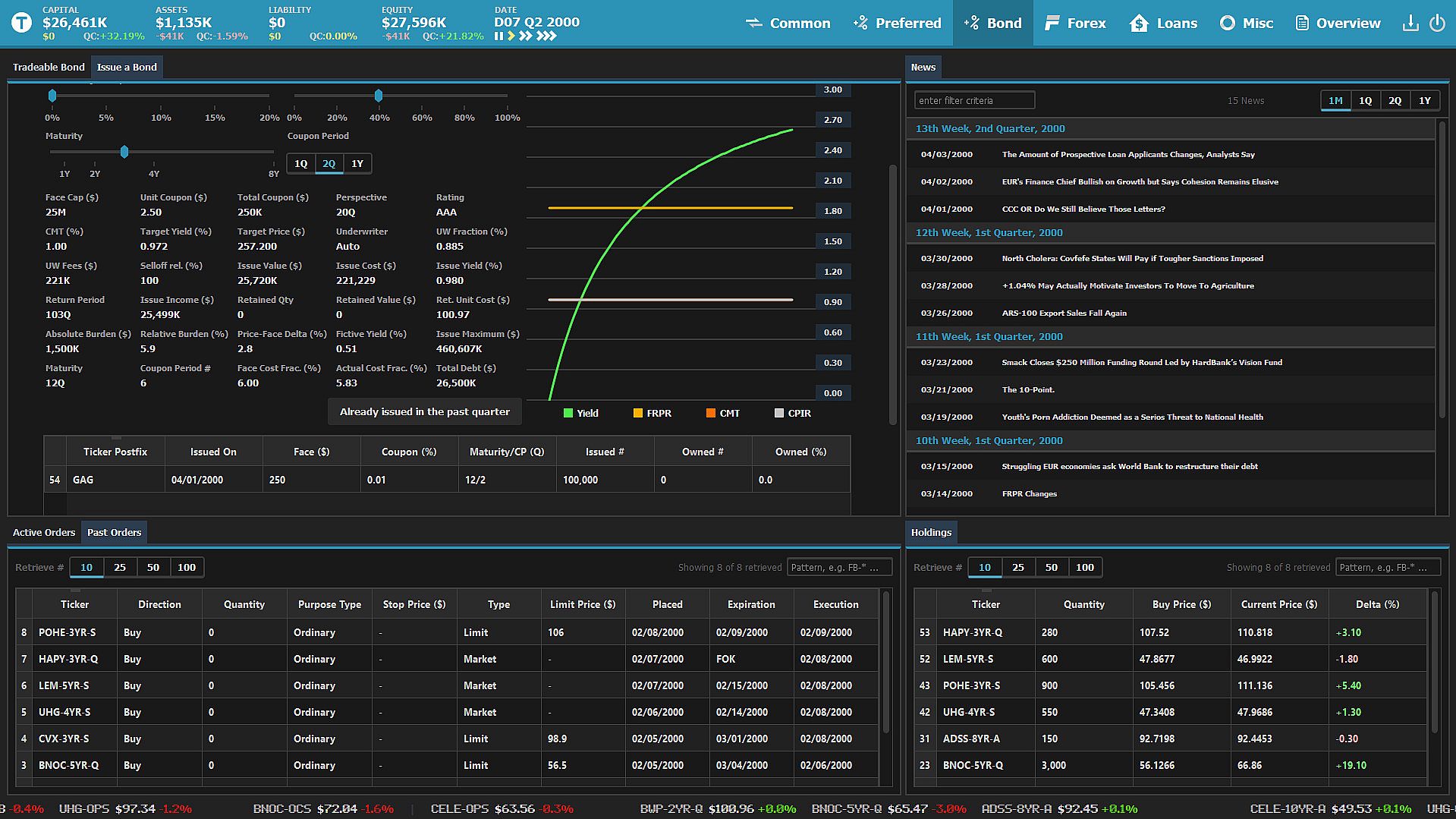1456x819 pixels.
Task: Select the 1Y coupon period option
Action: [357, 164]
